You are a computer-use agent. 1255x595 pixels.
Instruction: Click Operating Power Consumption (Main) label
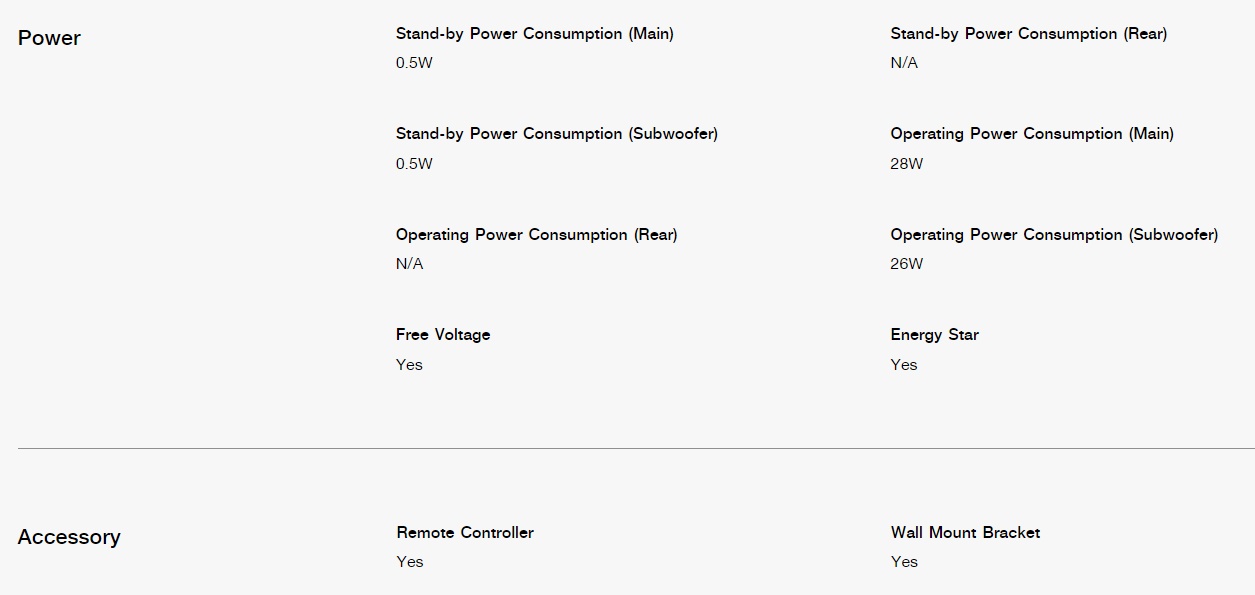pos(1032,134)
